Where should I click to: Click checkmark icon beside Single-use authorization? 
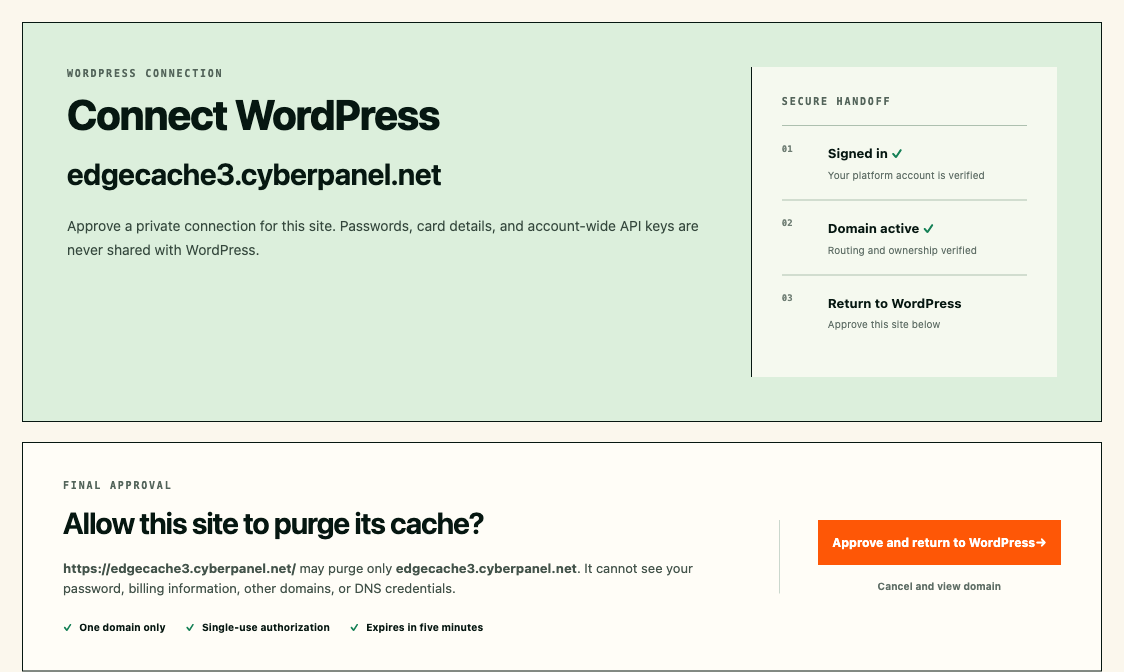[x=190, y=628]
